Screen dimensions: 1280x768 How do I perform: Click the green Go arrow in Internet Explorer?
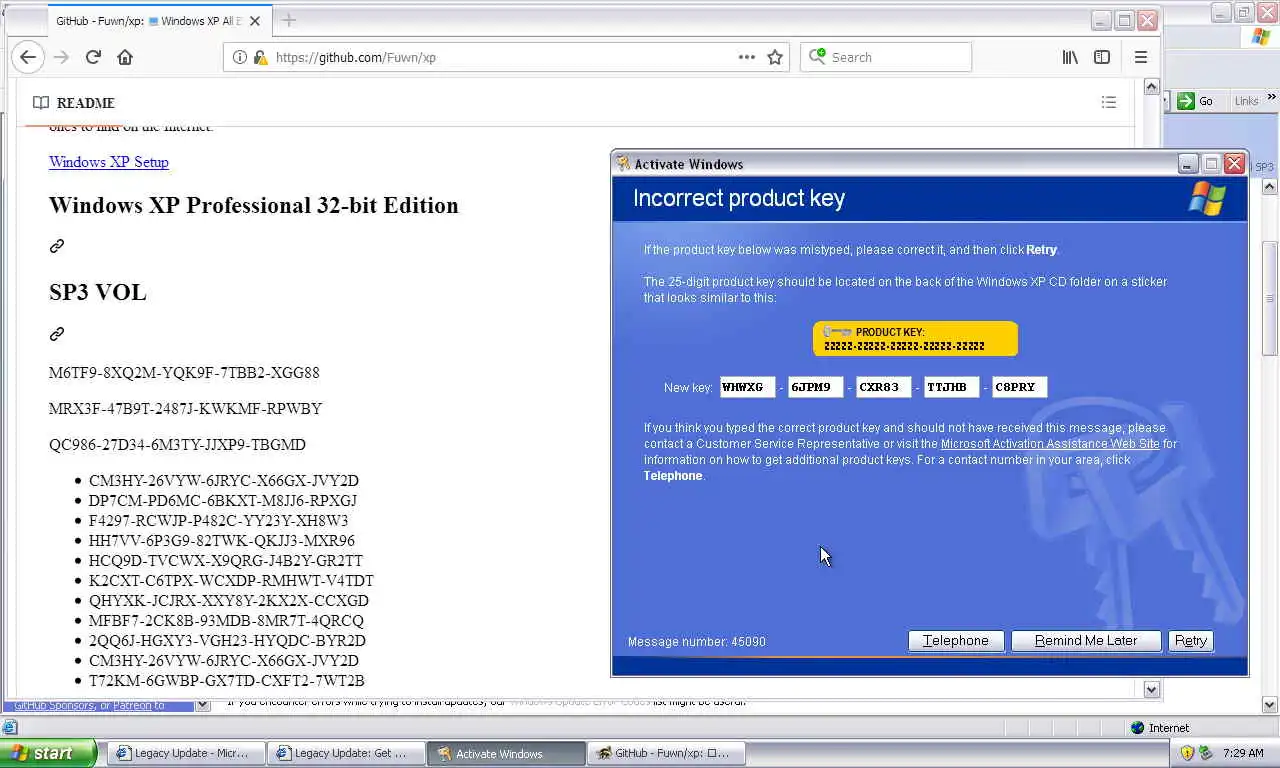point(1186,100)
